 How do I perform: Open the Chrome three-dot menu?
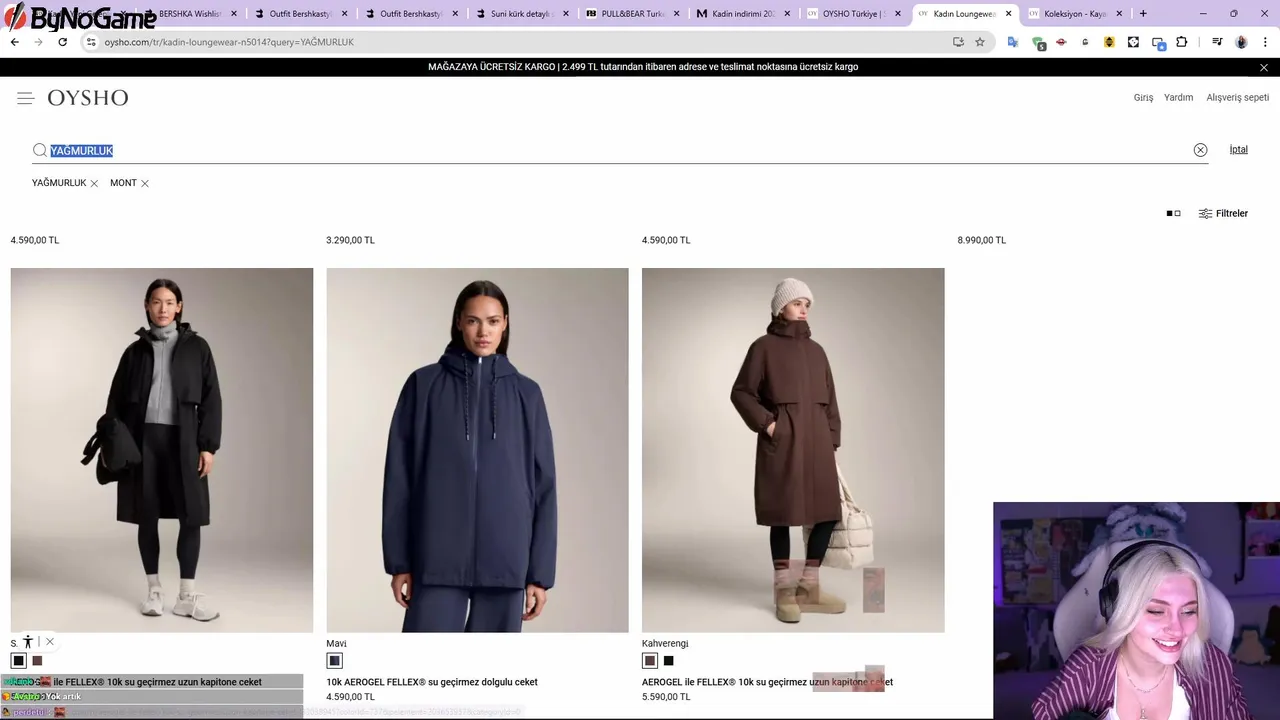[x=1264, y=42]
